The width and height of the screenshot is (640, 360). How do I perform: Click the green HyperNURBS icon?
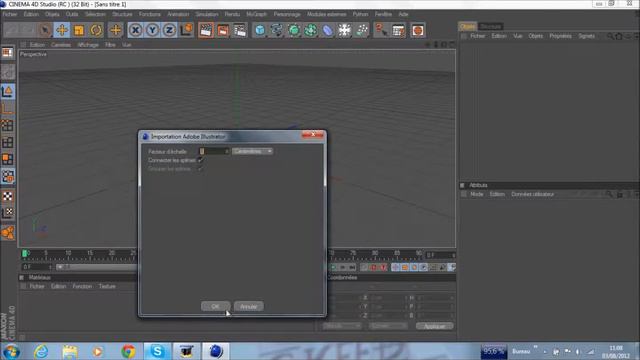pos(294,30)
